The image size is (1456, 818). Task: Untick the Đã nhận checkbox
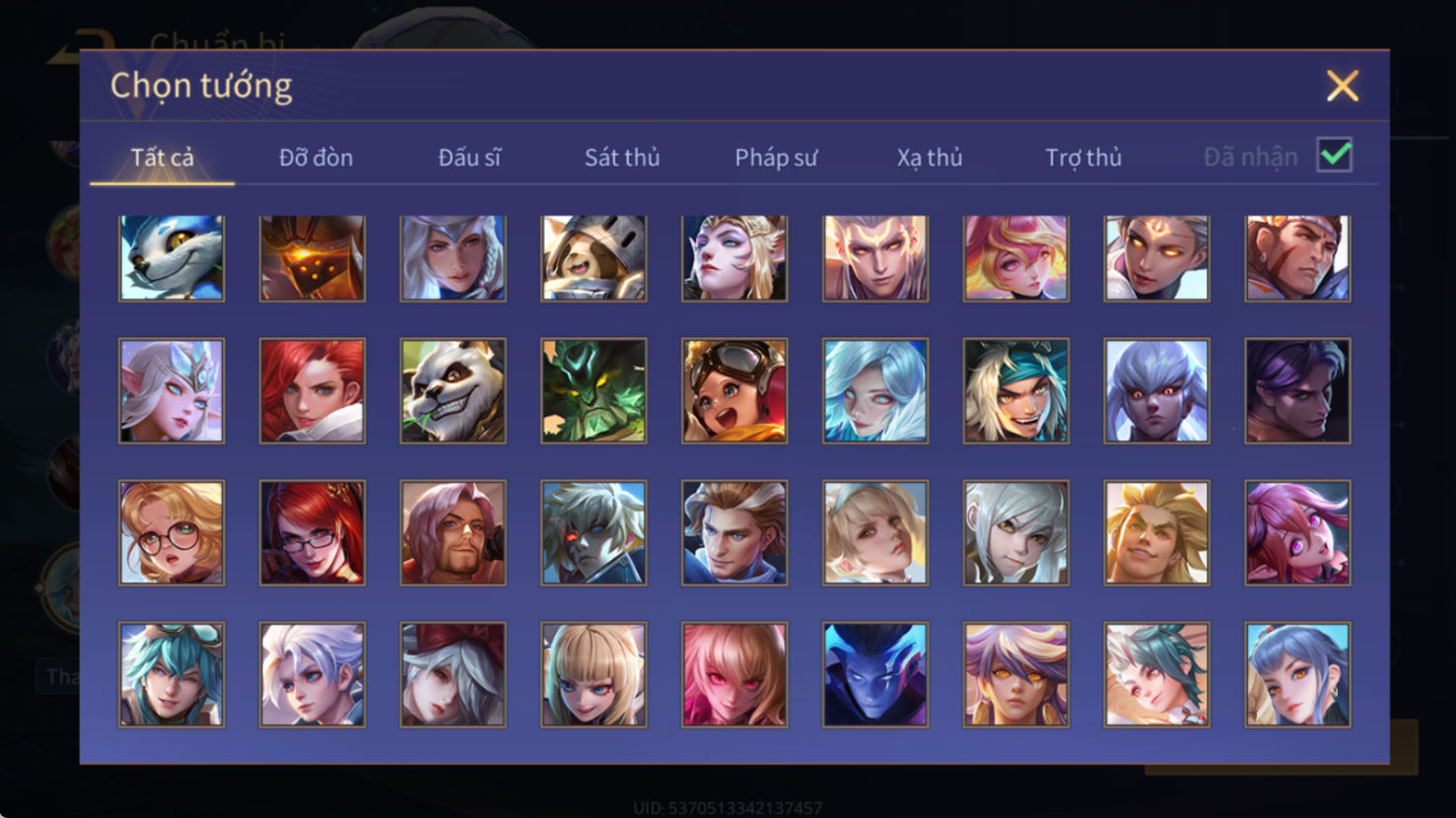tap(1335, 156)
